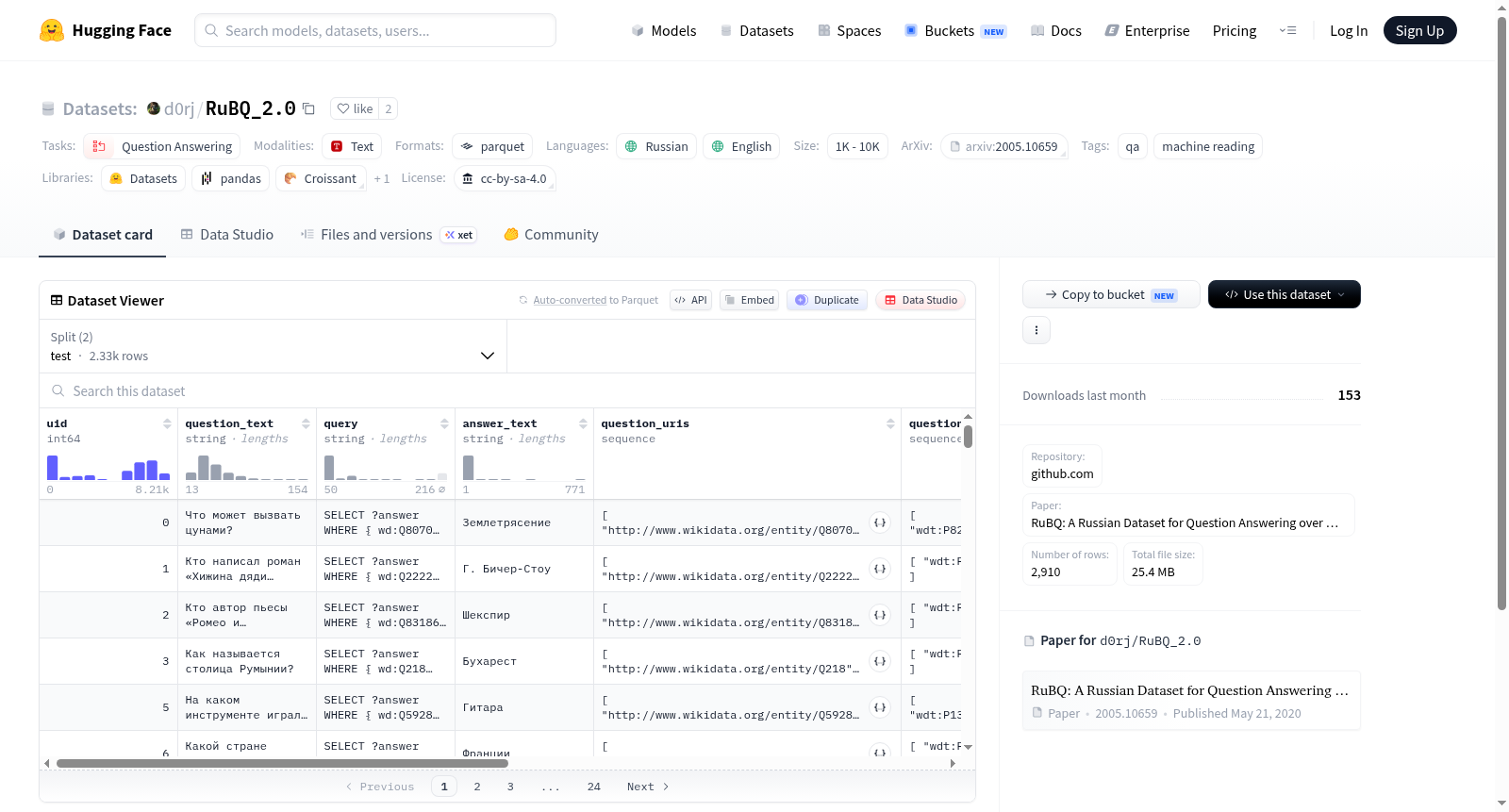Go to page 3 of the table
This screenshot has width=1509, height=812.
[x=510, y=787]
